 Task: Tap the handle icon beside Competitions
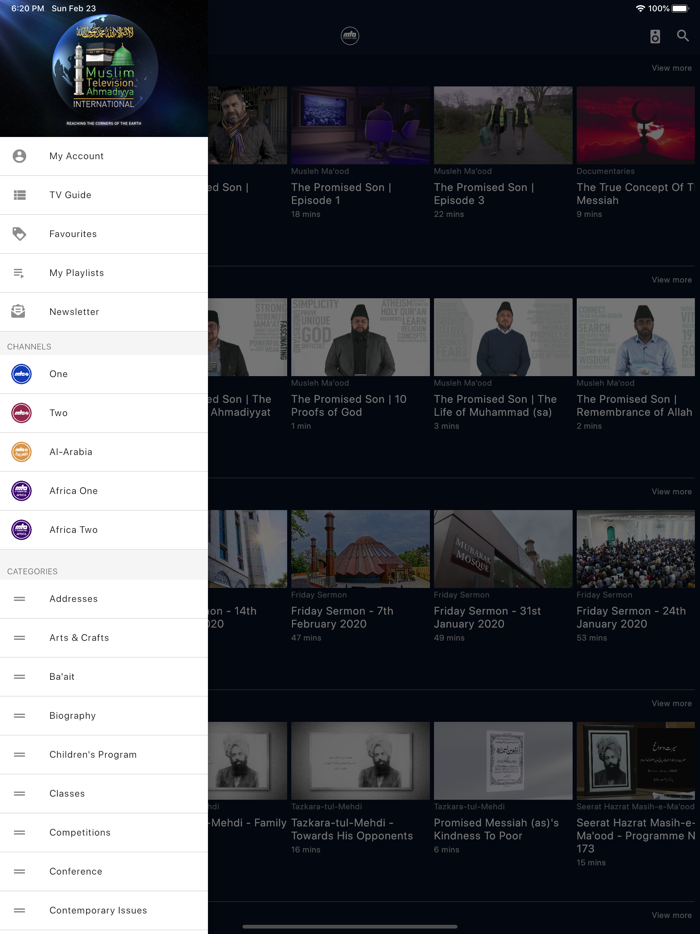pyautogui.click(x=20, y=832)
